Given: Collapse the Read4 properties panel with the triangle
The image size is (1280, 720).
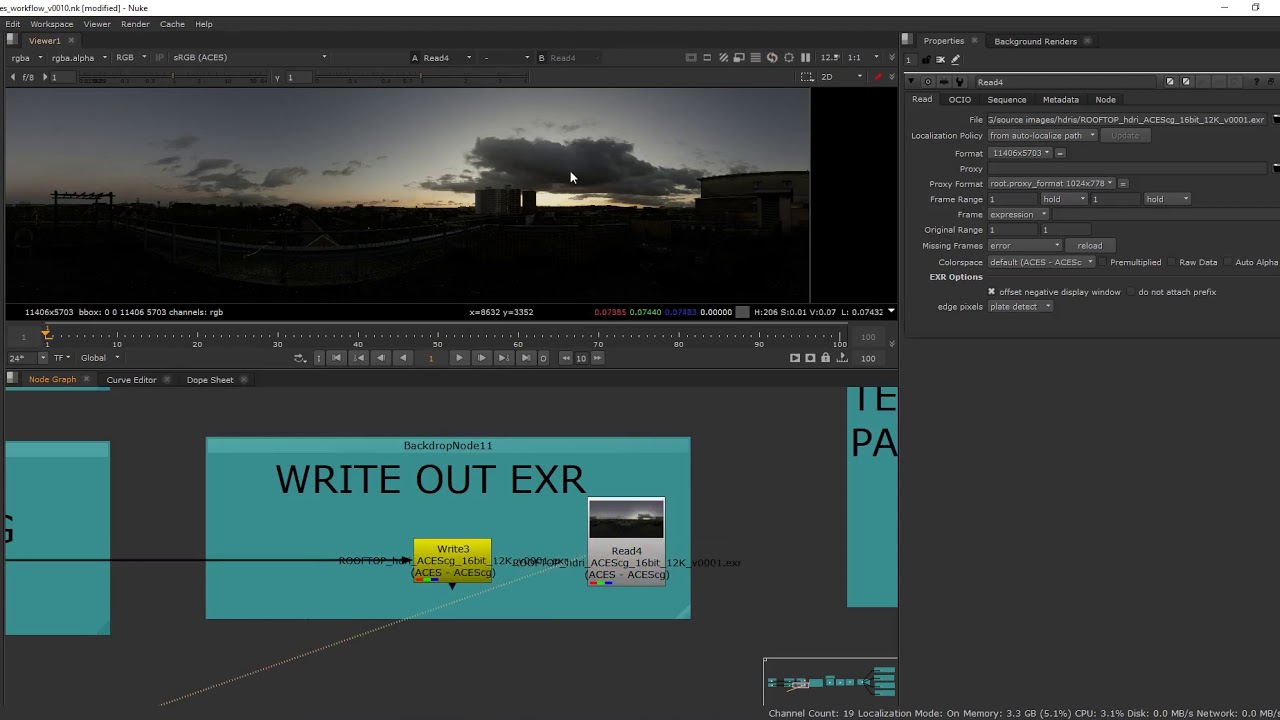Looking at the screenshot, I should (x=910, y=82).
